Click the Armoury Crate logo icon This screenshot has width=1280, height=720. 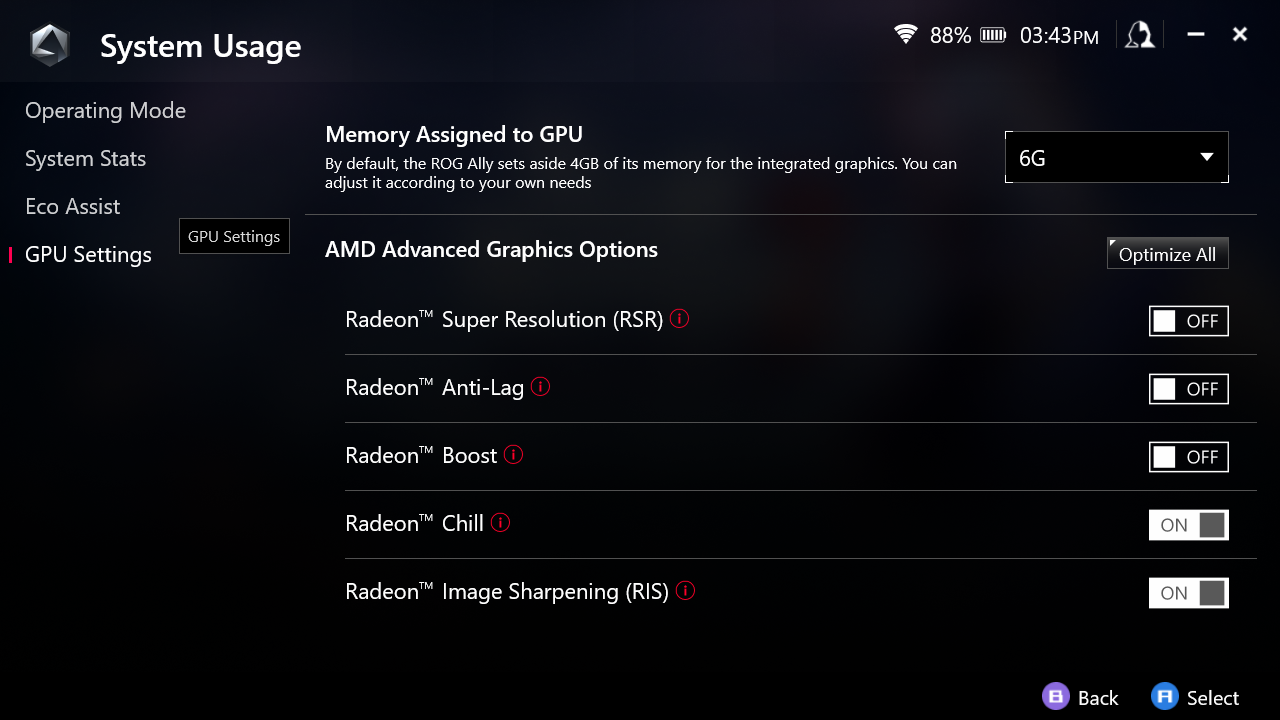pyautogui.click(x=49, y=46)
